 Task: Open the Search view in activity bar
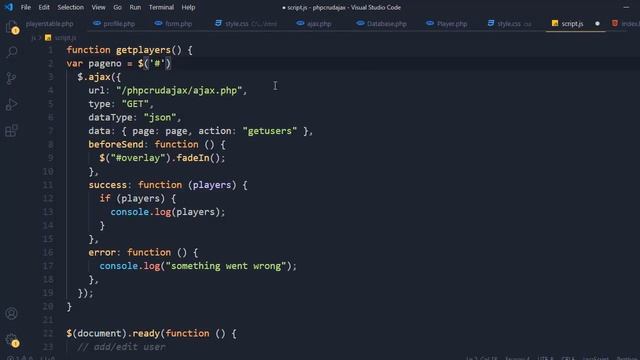click(x=12, y=52)
